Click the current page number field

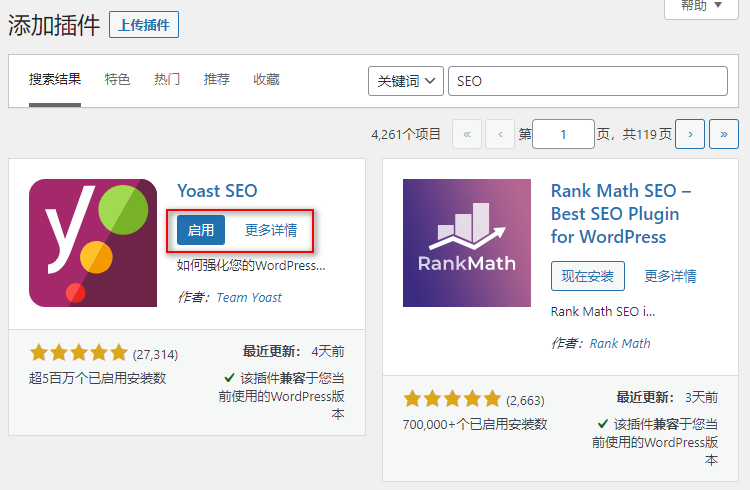(563, 134)
